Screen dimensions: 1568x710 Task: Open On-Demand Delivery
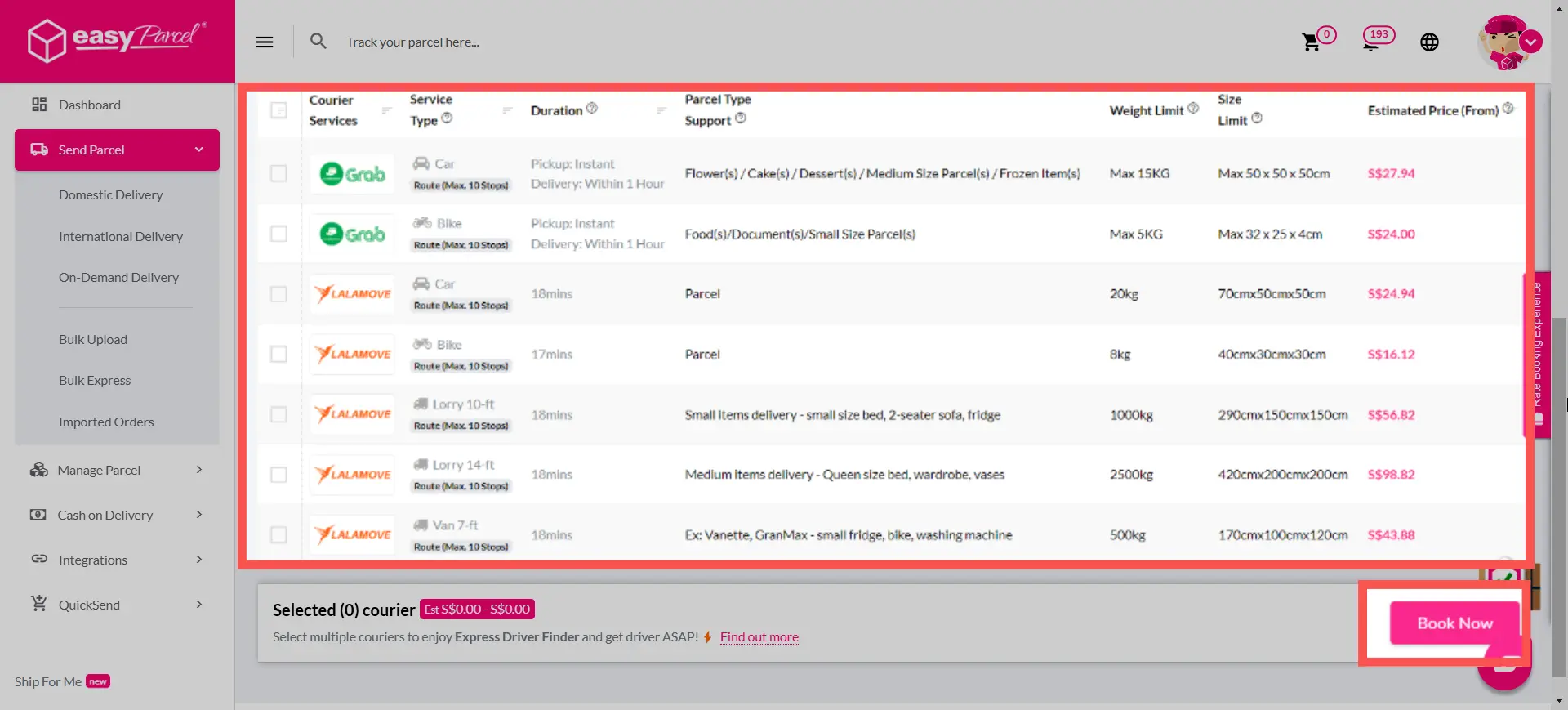click(x=118, y=277)
